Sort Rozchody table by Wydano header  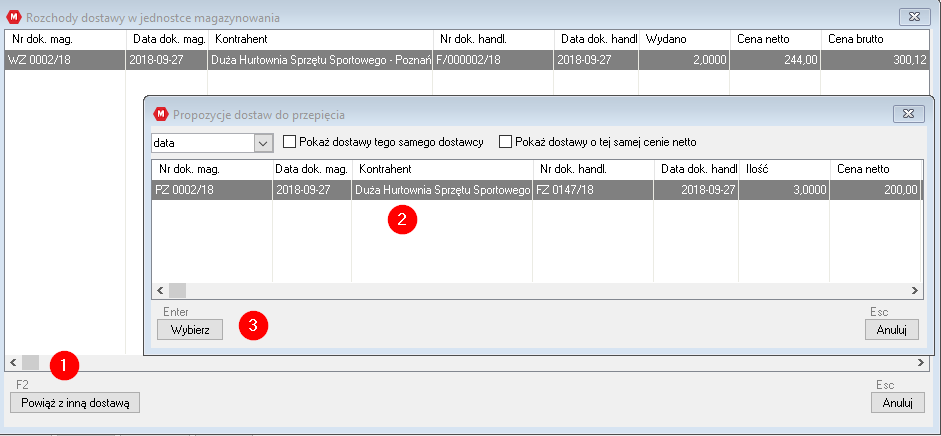point(684,39)
